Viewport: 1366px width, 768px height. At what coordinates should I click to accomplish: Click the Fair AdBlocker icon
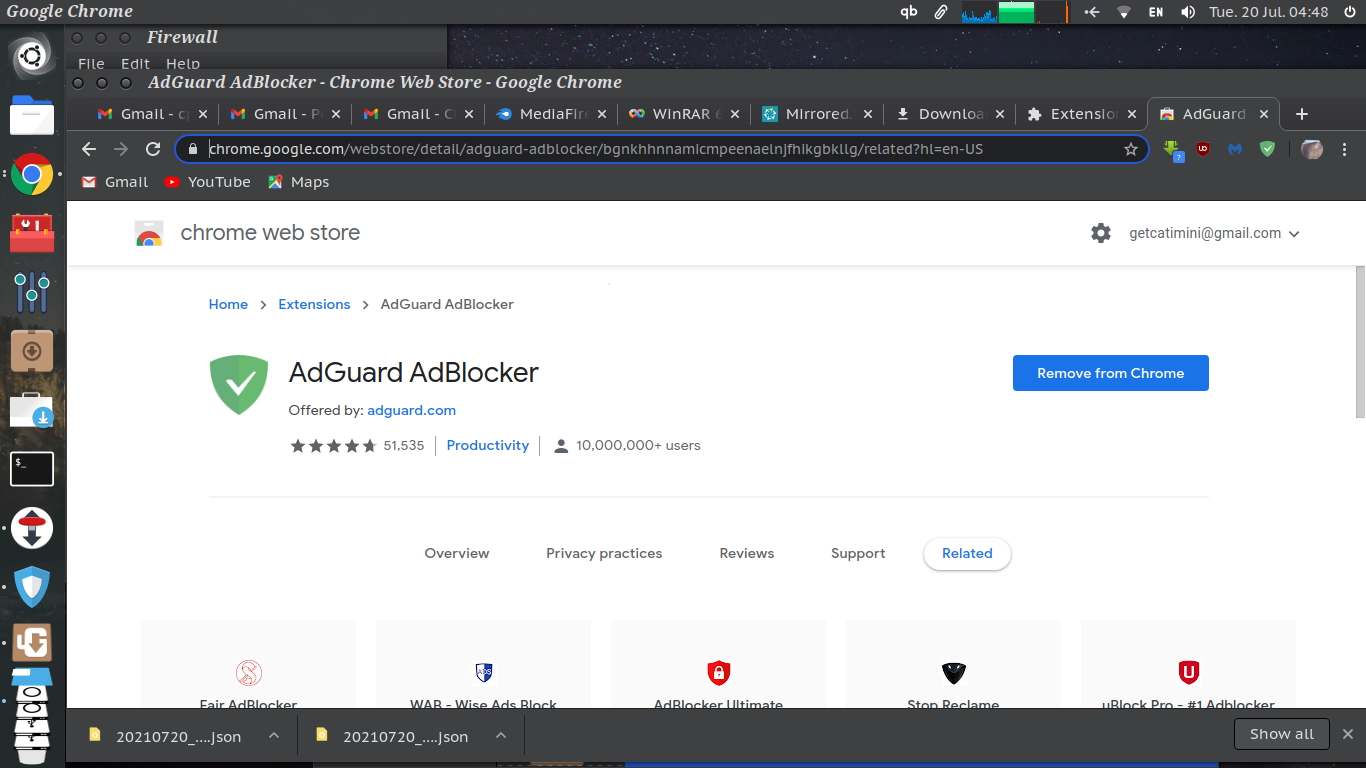[248, 672]
